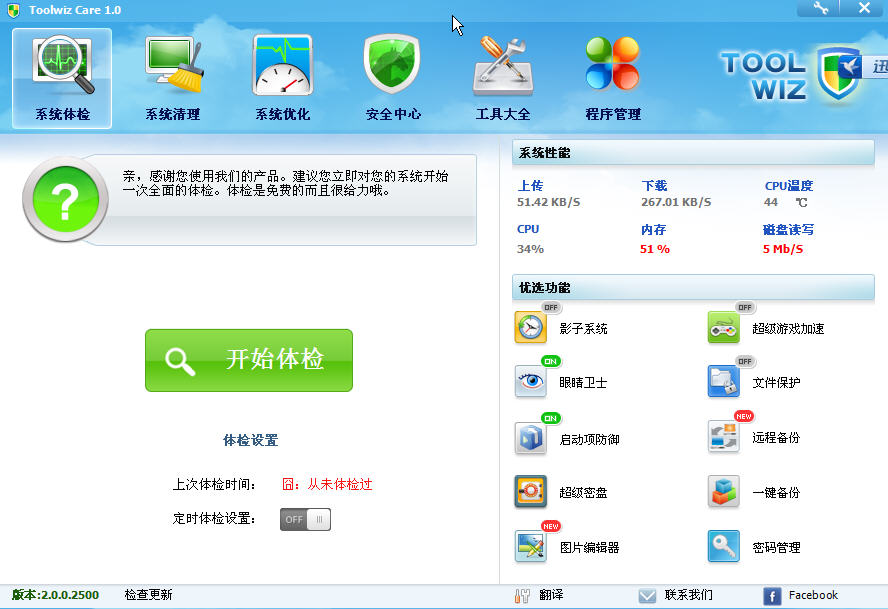
Task: Click the 影子系统 label
Action: (x=583, y=329)
